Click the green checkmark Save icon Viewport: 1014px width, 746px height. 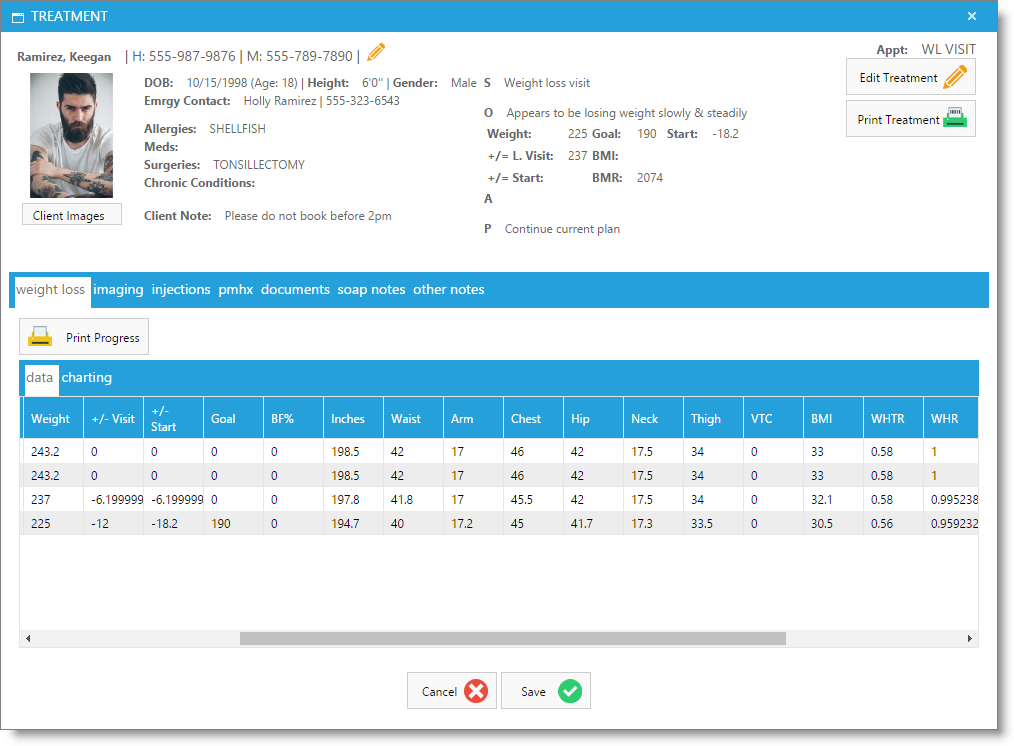pyautogui.click(x=569, y=691)
